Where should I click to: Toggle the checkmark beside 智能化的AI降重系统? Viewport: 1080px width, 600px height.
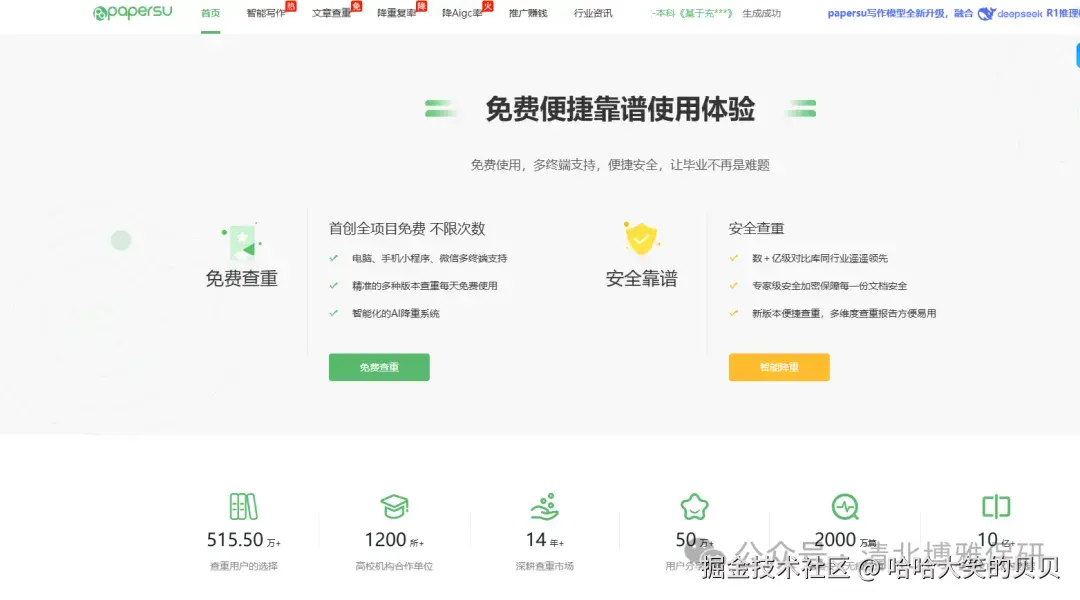[x=333, y=313]
